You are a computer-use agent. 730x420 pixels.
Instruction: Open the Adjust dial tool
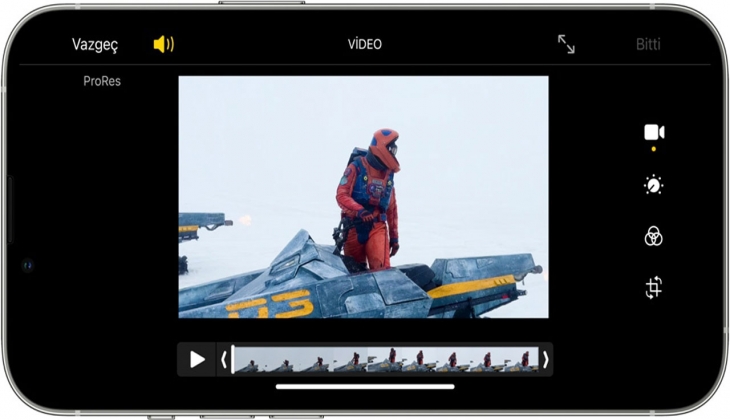pyautogui.click(x=654, y=185)
